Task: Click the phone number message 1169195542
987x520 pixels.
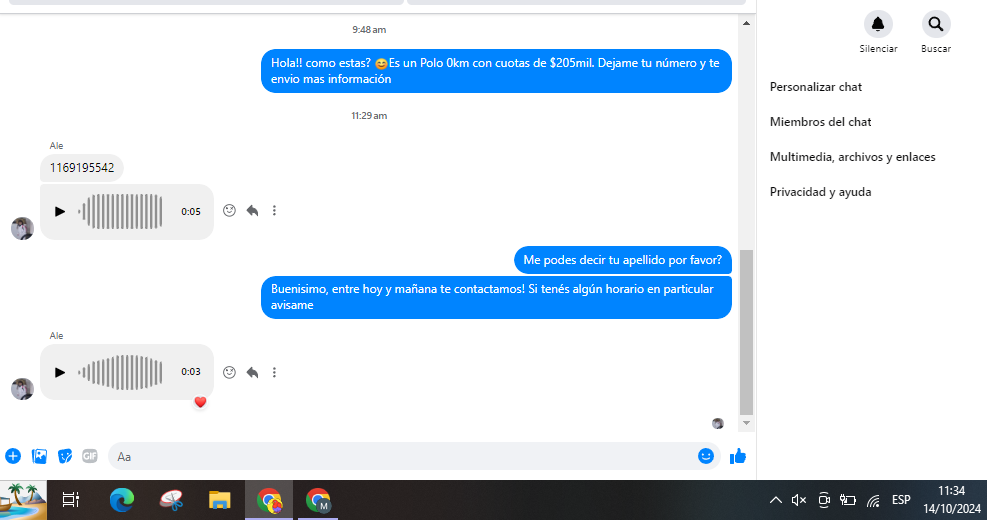Action: point(82,168)
